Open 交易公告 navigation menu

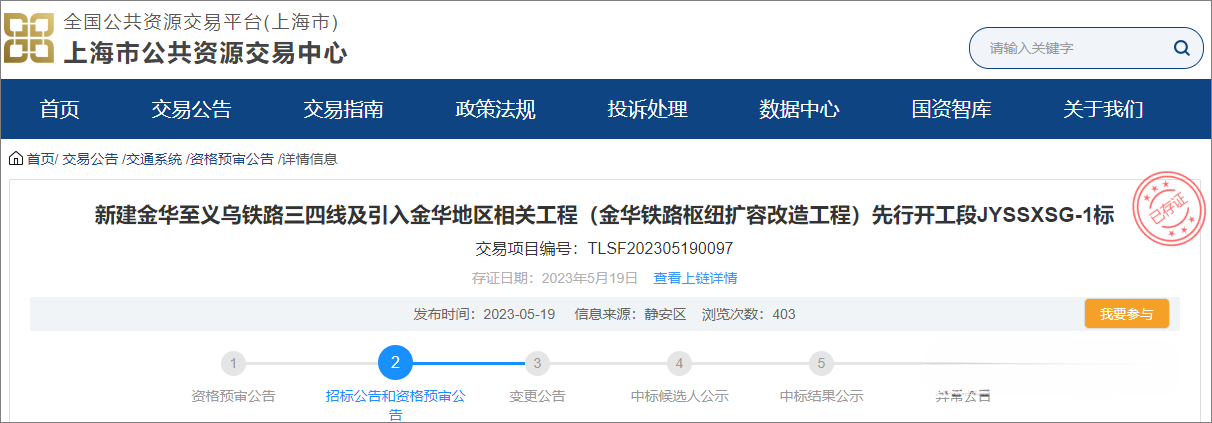coord(191,109)
